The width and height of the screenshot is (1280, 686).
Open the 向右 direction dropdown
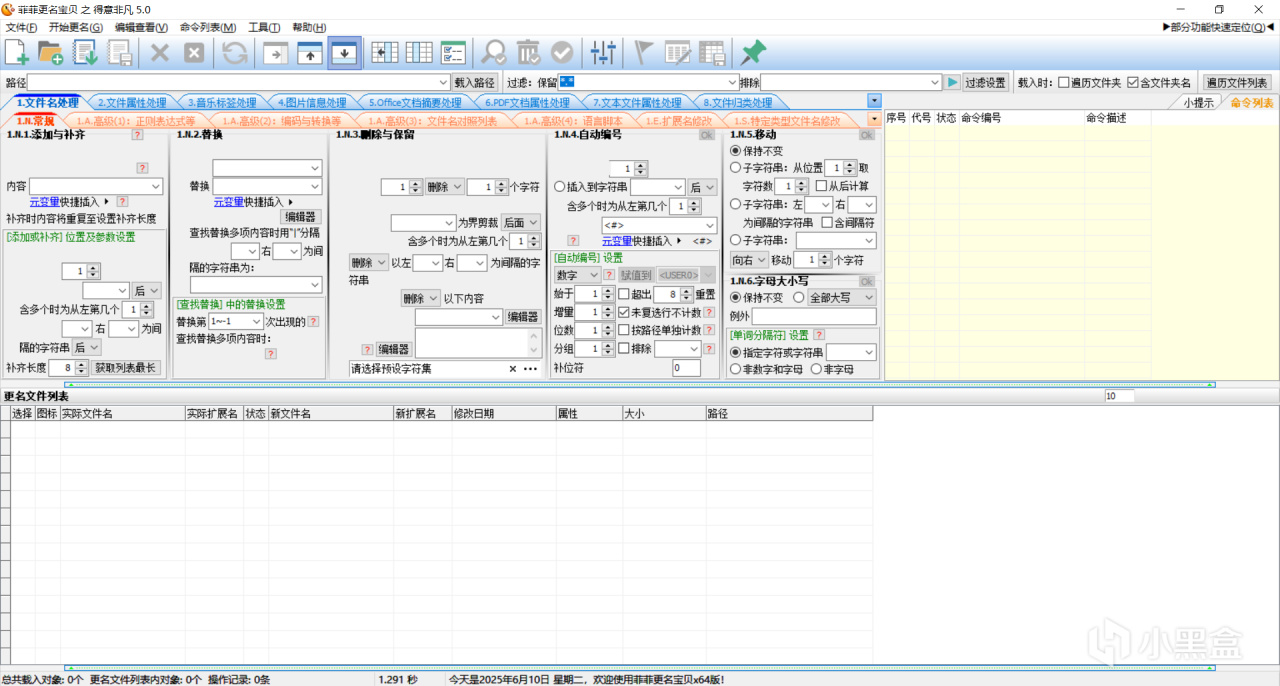pyautogui.click(x=748, y=260)
